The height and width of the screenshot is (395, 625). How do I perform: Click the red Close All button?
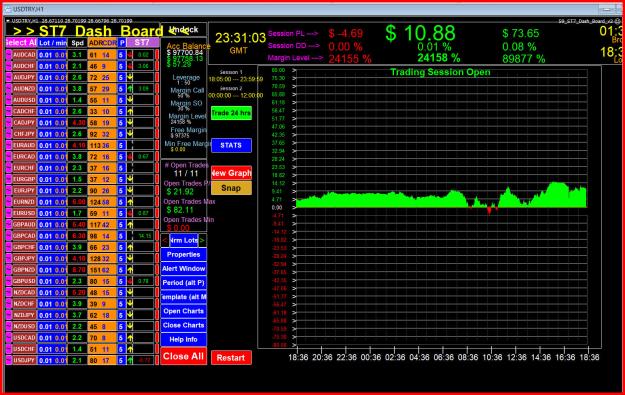point(184,356)
